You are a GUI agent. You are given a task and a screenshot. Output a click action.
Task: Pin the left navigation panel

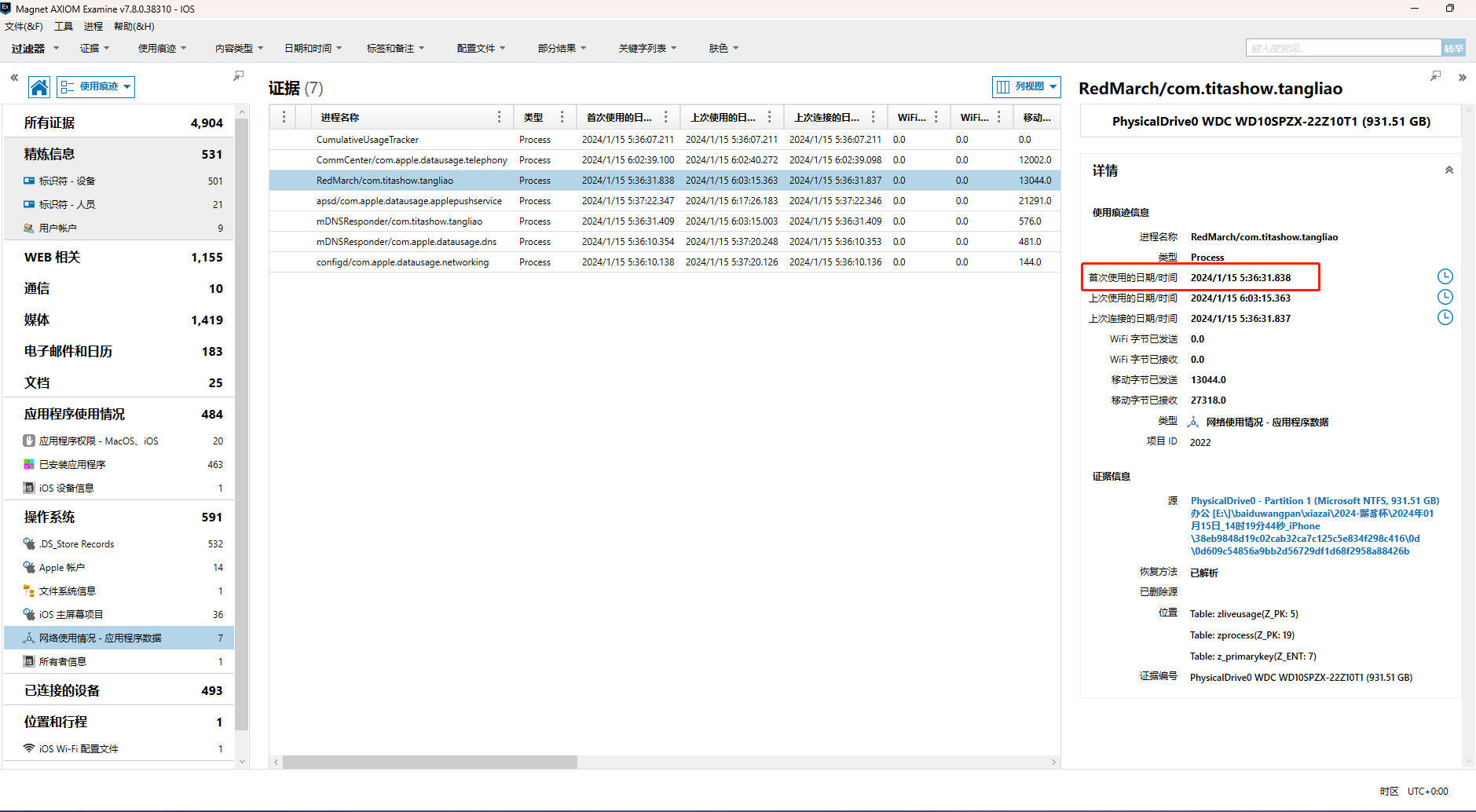238,76
